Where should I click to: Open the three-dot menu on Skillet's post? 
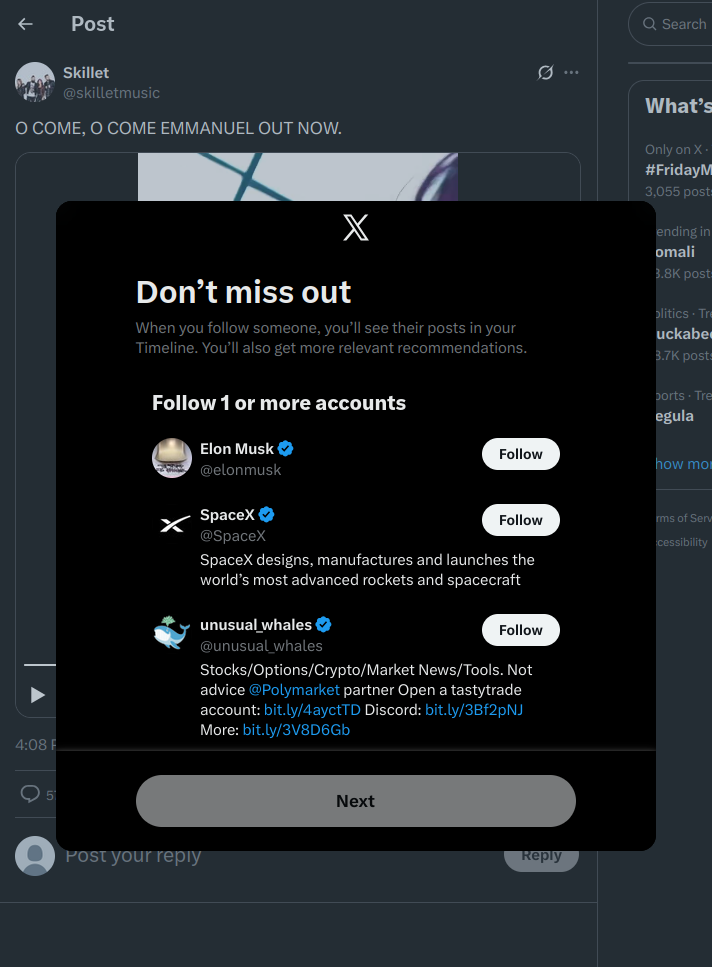point(571,72)
